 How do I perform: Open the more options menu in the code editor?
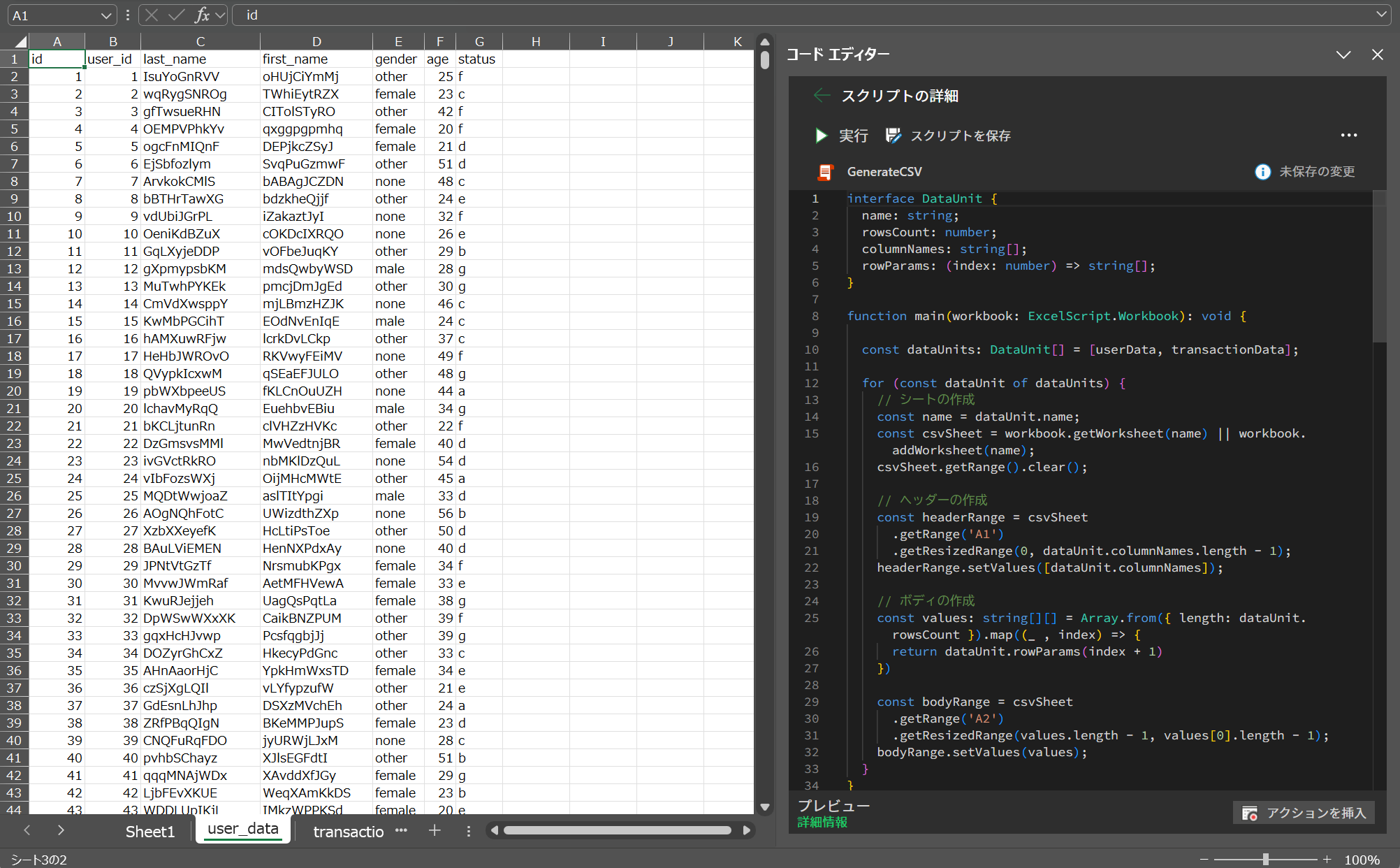[1349, 135]
